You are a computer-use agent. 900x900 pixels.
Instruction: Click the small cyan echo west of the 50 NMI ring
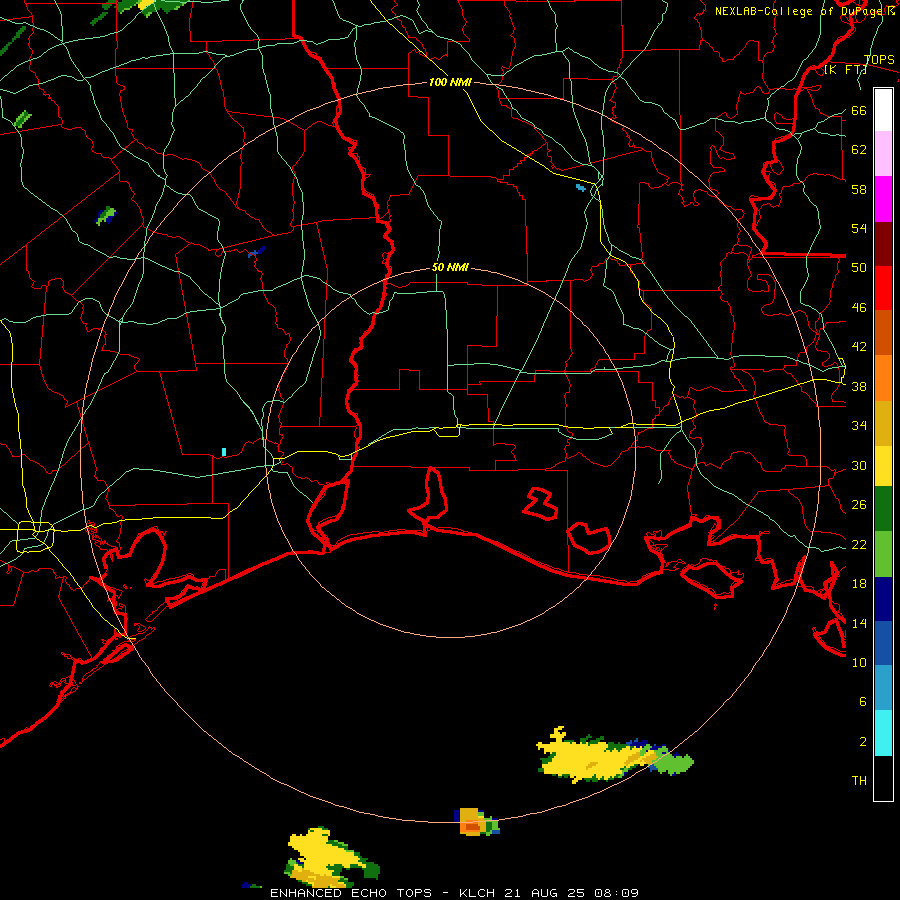224,452
